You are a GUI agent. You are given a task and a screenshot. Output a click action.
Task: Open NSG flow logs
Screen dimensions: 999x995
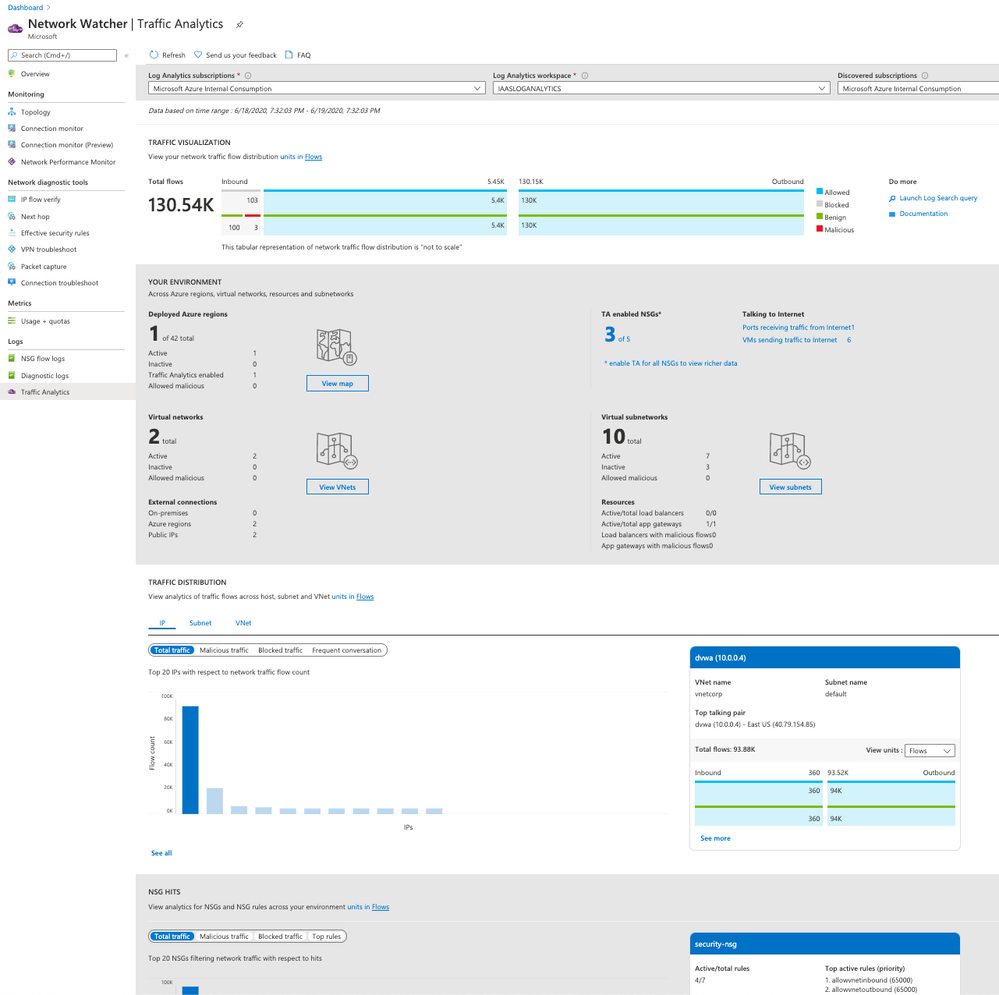point(43,359)
